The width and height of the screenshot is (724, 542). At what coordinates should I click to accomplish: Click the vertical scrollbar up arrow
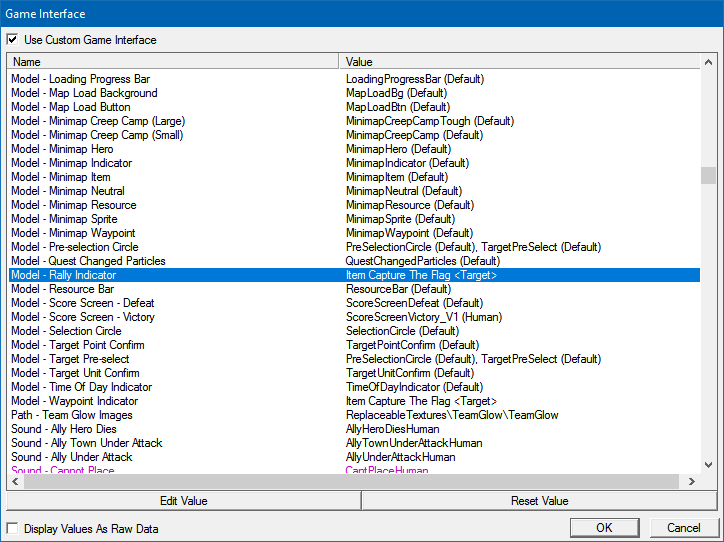point(708,62)
